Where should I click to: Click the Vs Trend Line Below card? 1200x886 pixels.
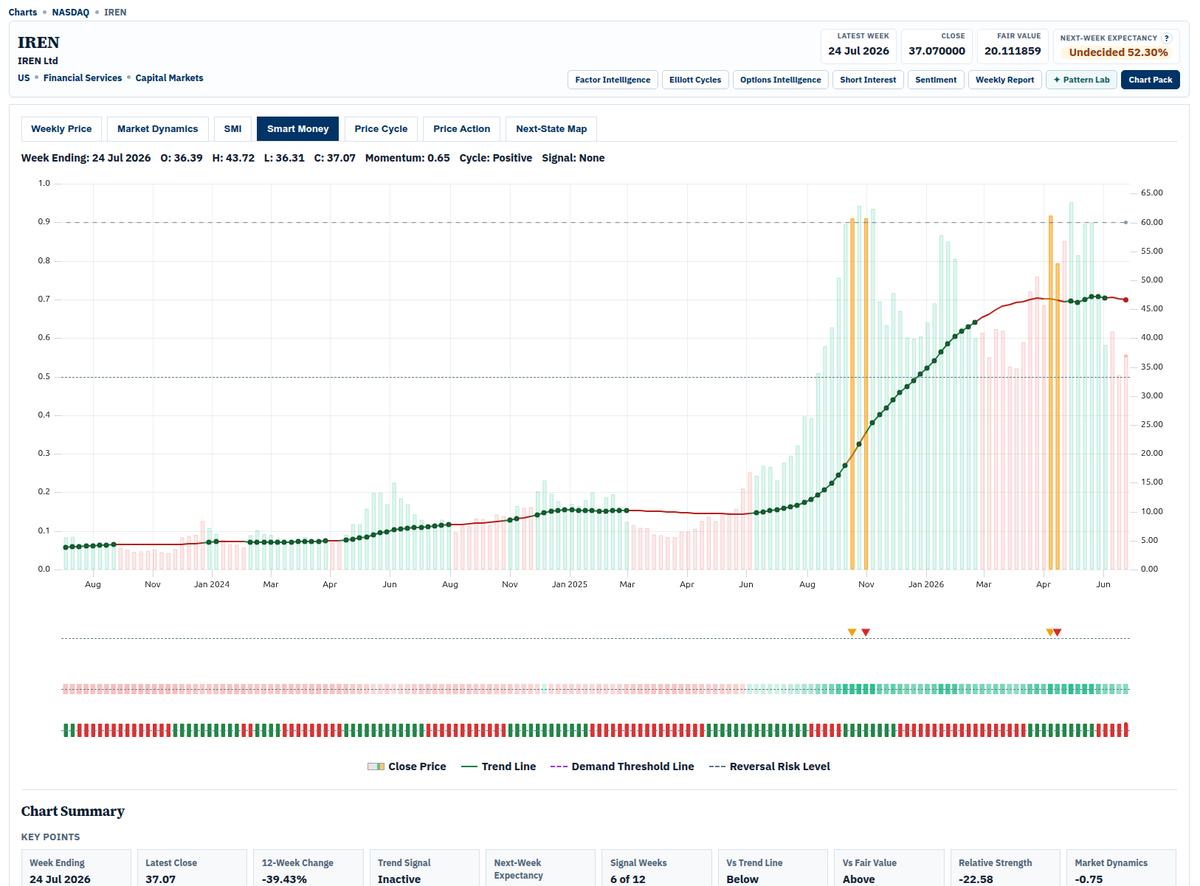772,868
